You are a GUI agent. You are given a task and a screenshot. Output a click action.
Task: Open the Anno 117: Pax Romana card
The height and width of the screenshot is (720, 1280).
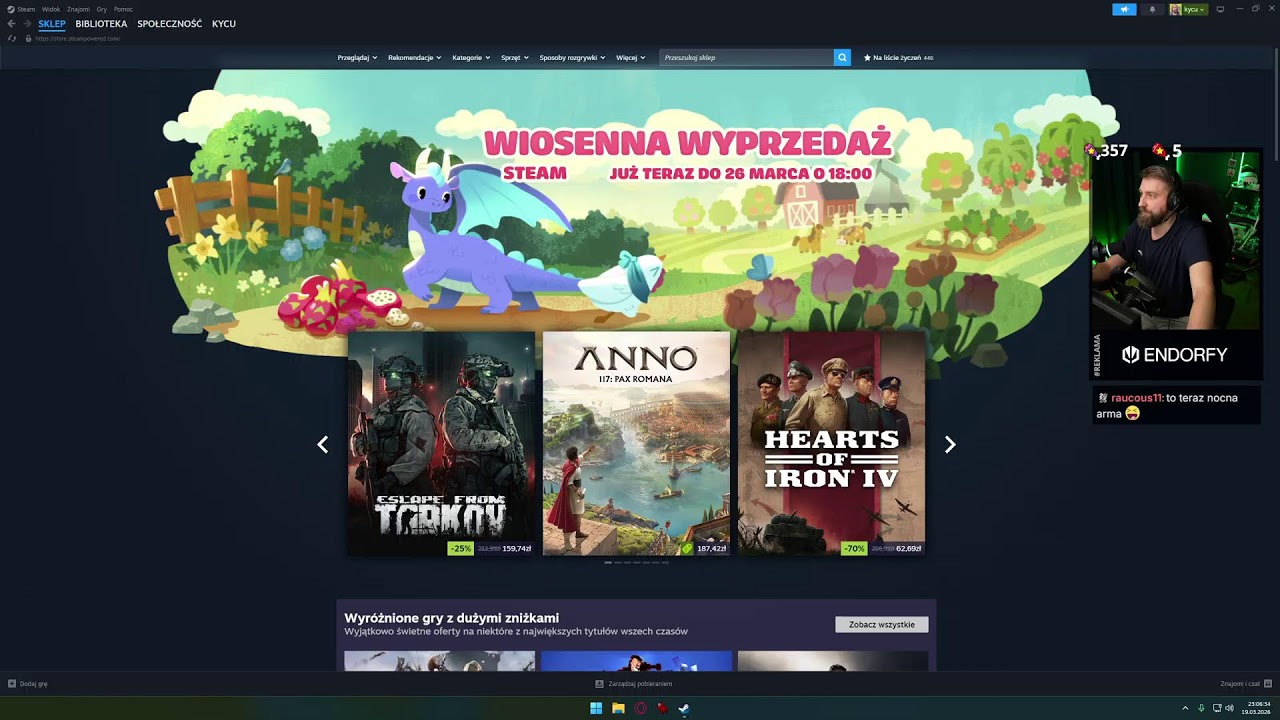636,444
